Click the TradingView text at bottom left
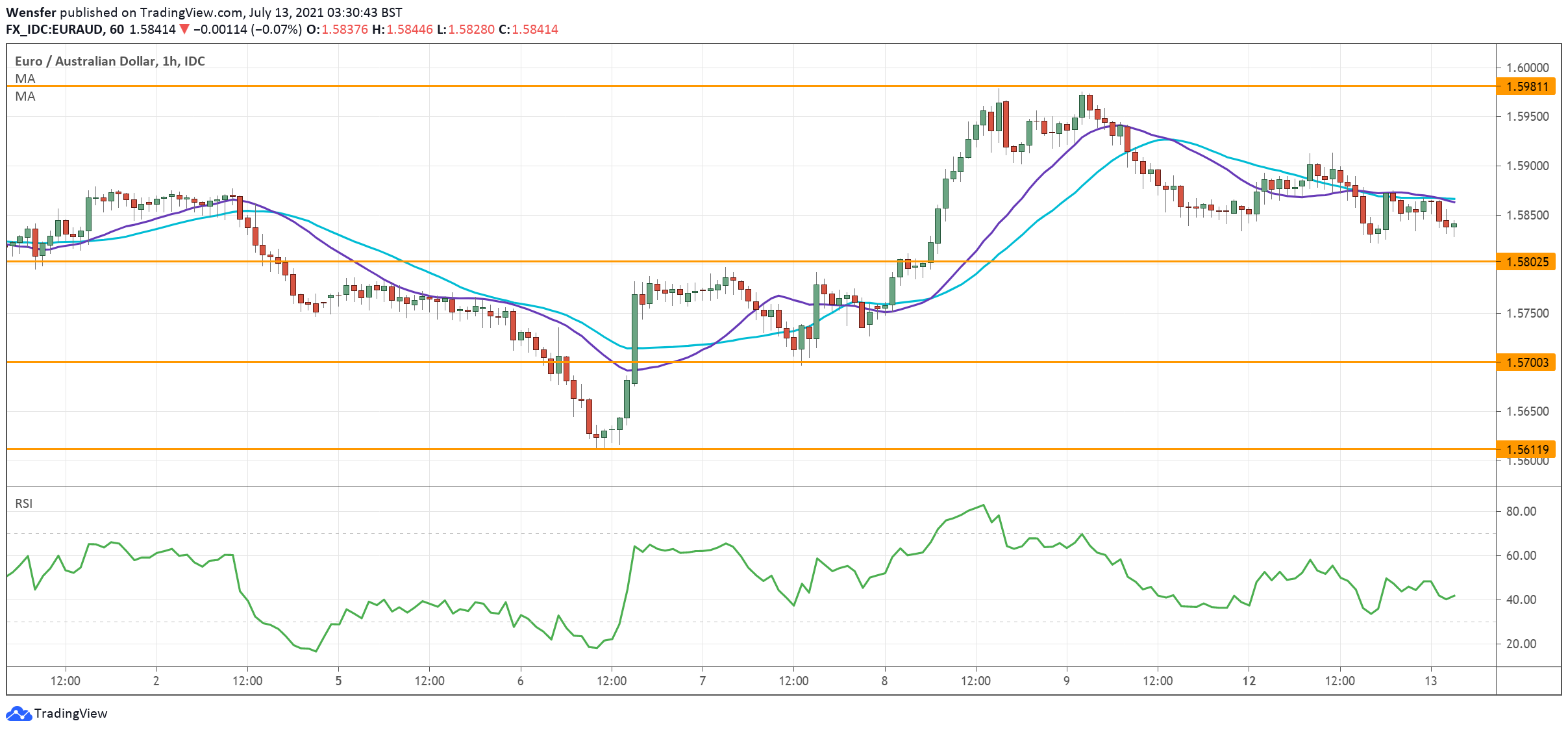1568x732 pixels. pyautogui.click(x=70, y=713)
